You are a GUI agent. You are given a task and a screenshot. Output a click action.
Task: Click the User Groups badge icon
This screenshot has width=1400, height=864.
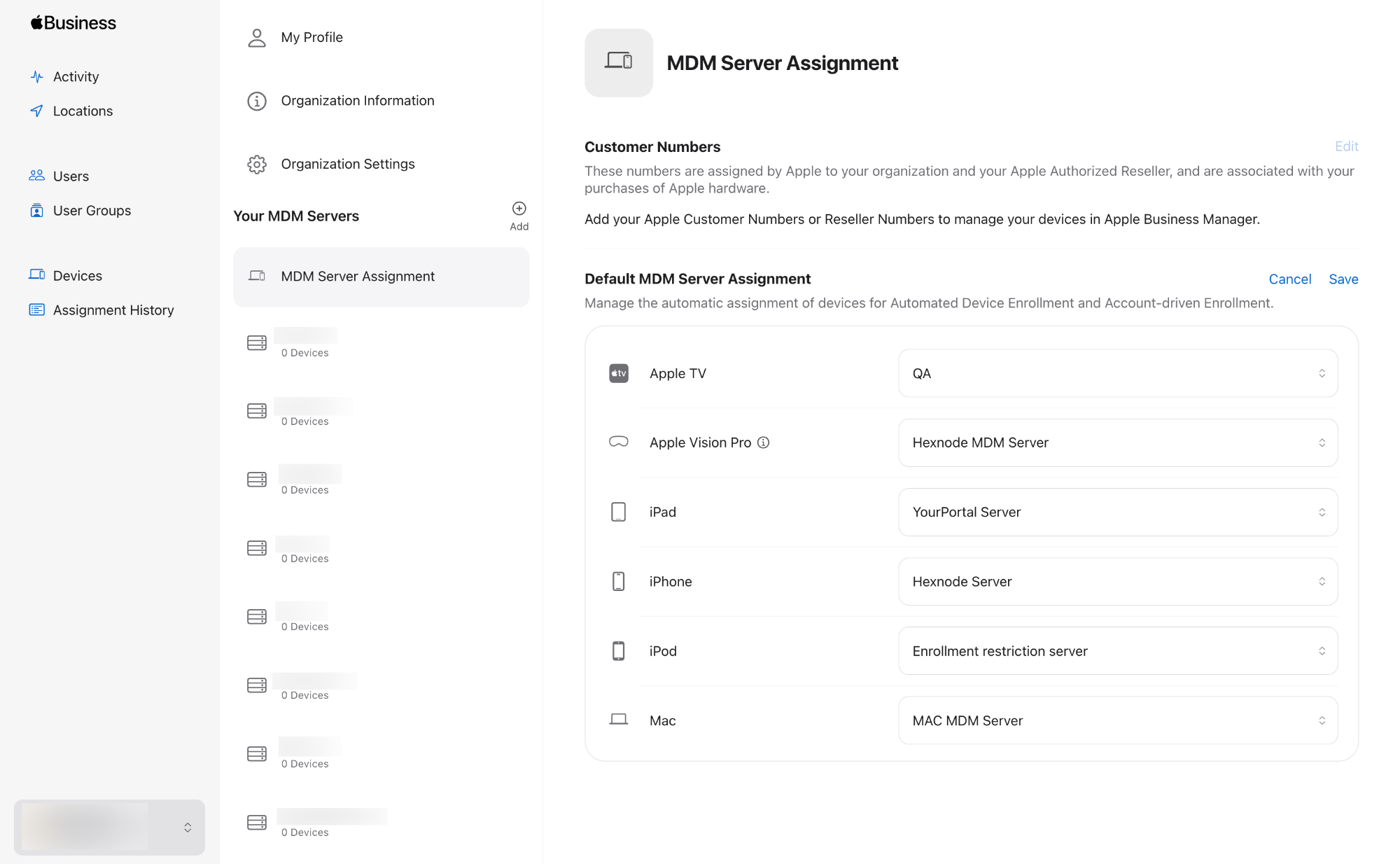tap(37, 210)
